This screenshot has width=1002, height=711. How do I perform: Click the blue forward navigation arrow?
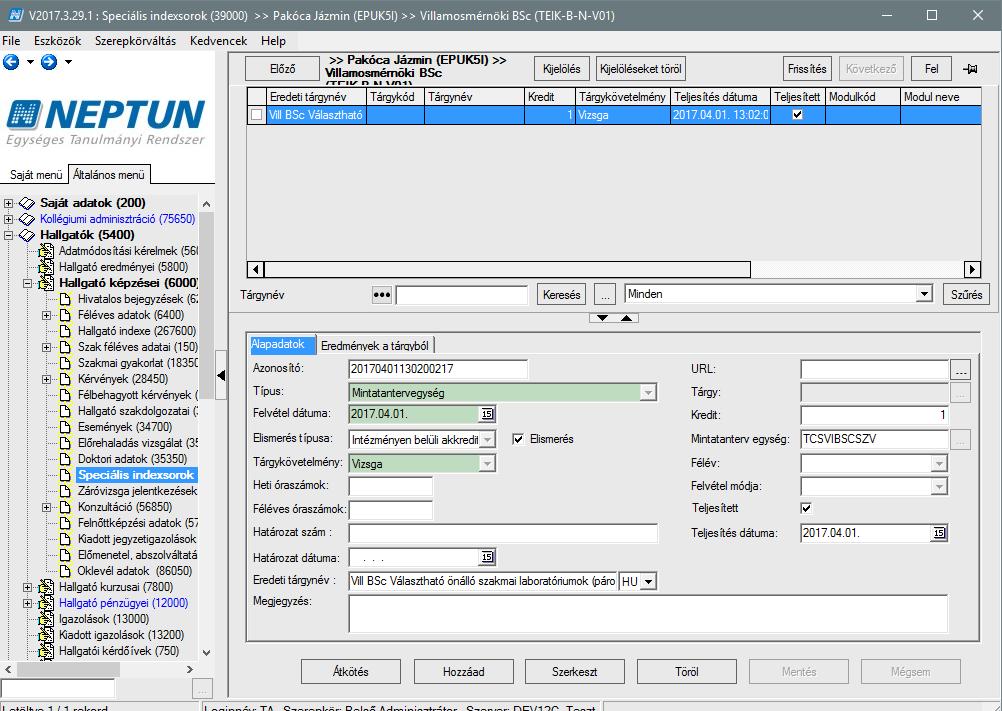pyautogui.click(x=49, y=62)
